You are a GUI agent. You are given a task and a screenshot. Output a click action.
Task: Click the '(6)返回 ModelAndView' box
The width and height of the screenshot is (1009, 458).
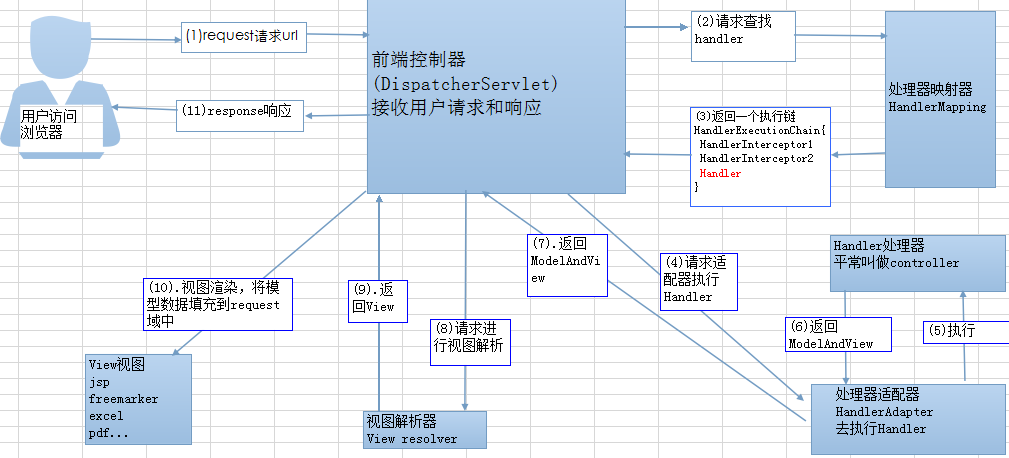tap(838, 334)
